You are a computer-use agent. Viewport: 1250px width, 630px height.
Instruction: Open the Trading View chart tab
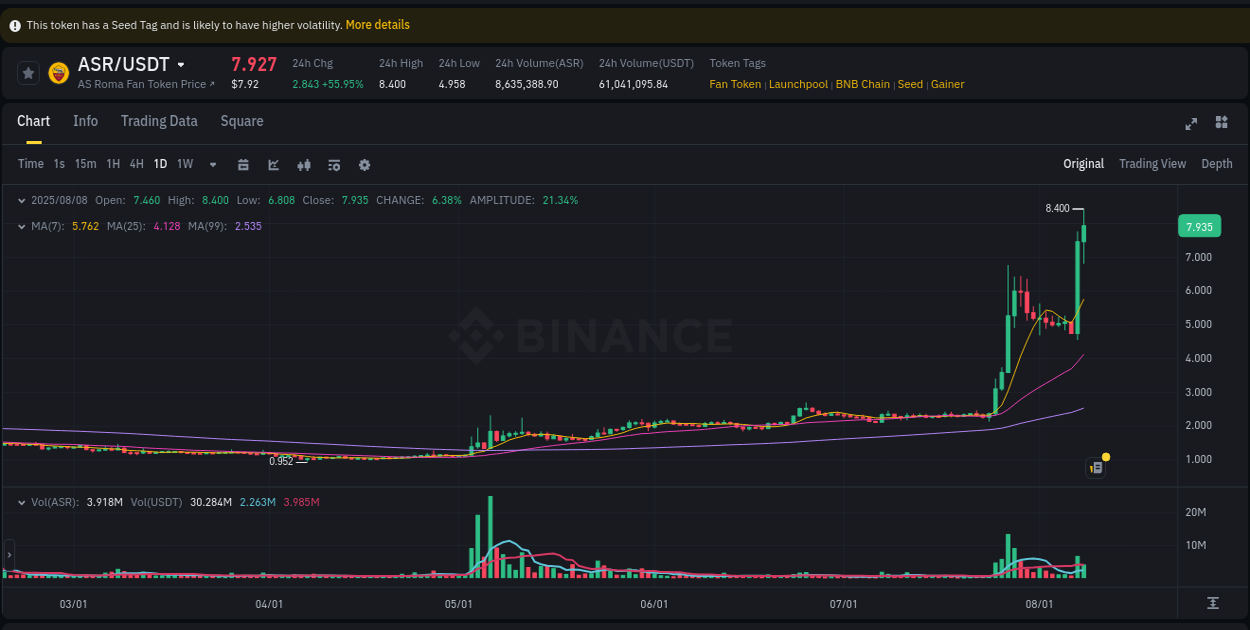(1152, 163)
